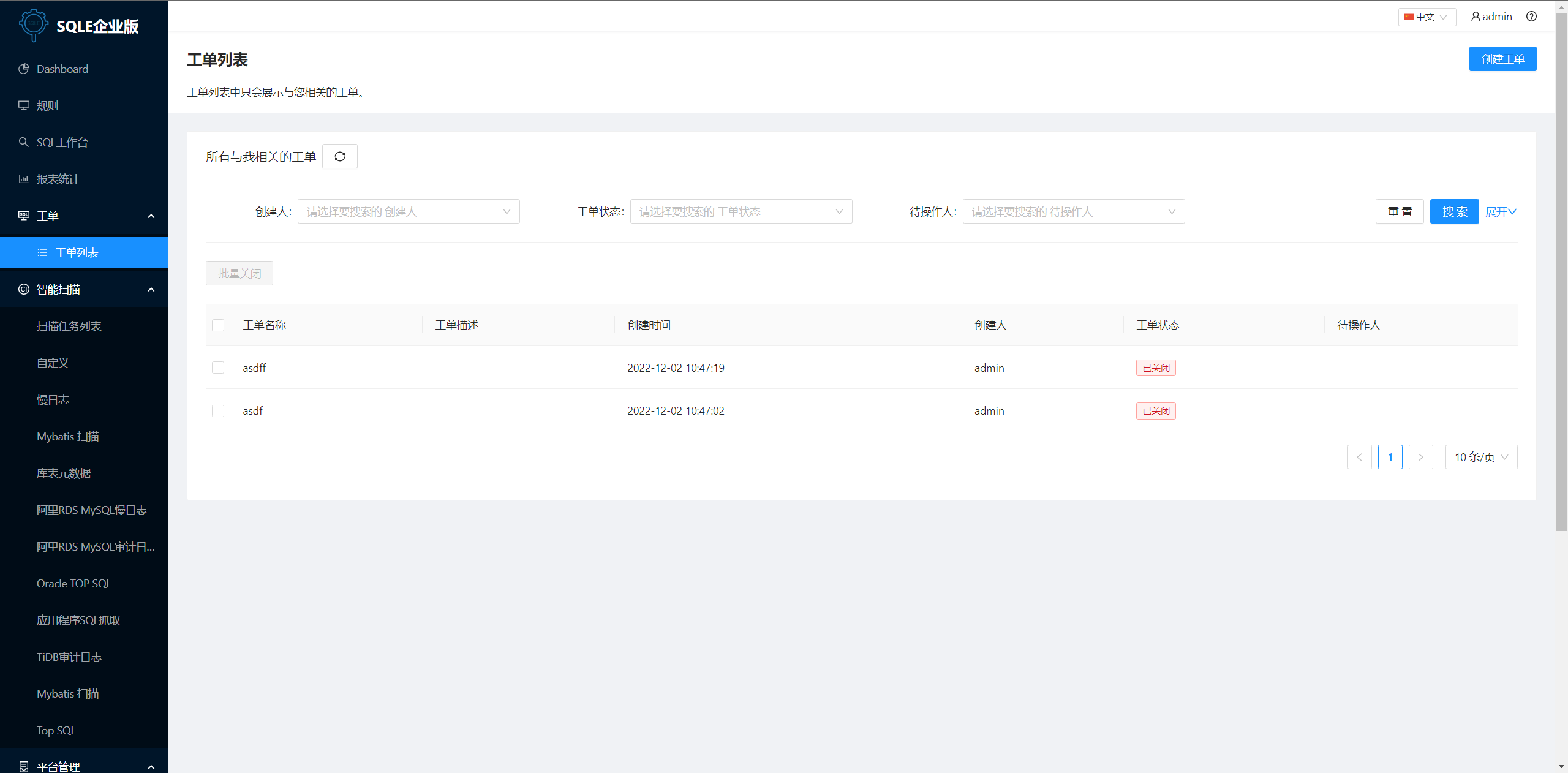The width and height of the screenshot is (1568, 773).
Task: Click the page scrollbar thumb
Action: pyautogui.click(x=1561, y=273)
